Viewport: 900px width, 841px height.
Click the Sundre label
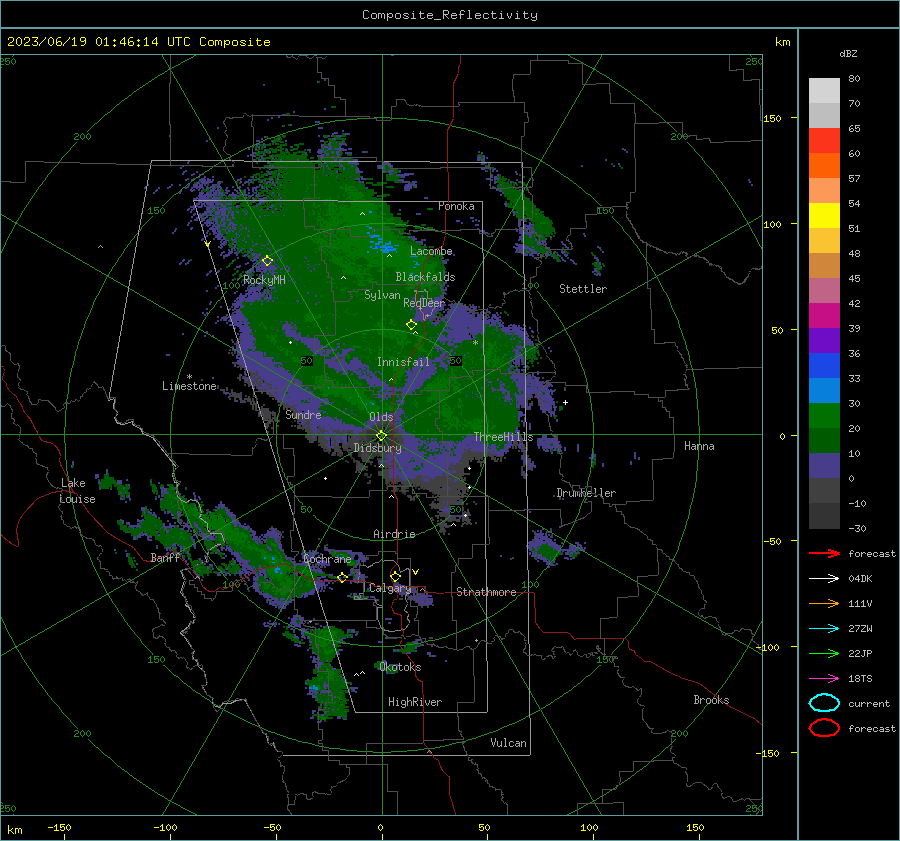tap(303, 414)
